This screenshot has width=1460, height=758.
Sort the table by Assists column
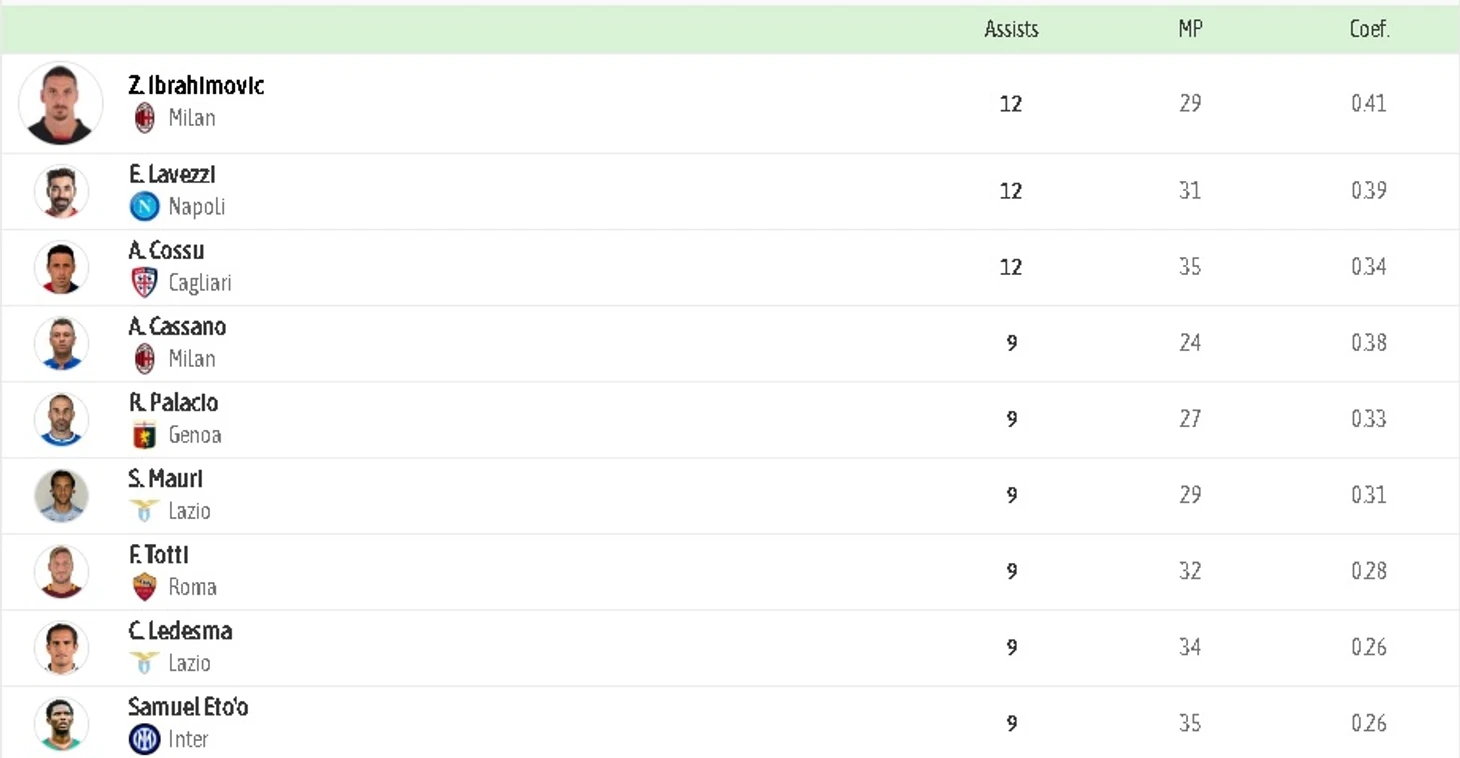pos(1011,30)
